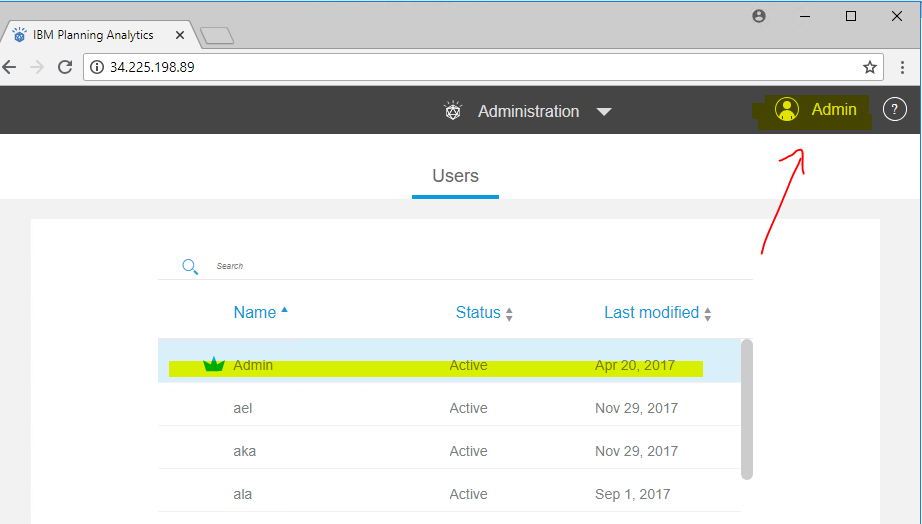
Task: Expand the Administration dropdown arrow
Action: click(x=604, y=112)
